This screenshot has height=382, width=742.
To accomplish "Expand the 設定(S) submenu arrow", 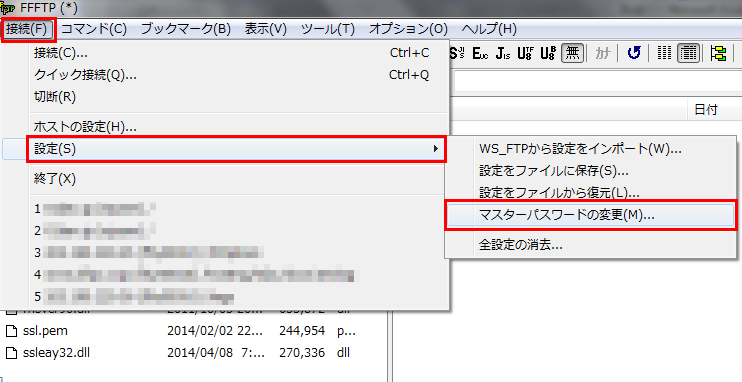I will [x=435, y=149].
